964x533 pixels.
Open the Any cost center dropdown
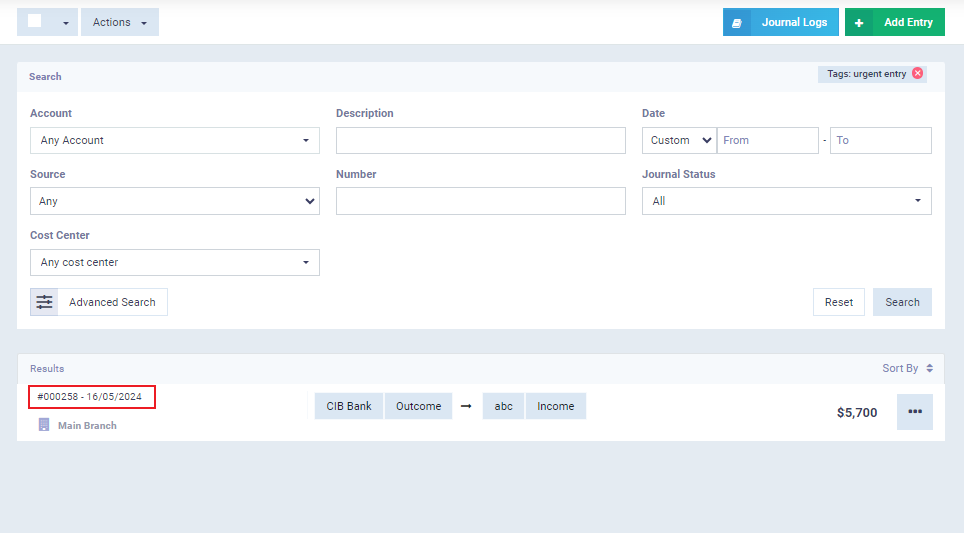pyautogui.click(x=175, y=263)
